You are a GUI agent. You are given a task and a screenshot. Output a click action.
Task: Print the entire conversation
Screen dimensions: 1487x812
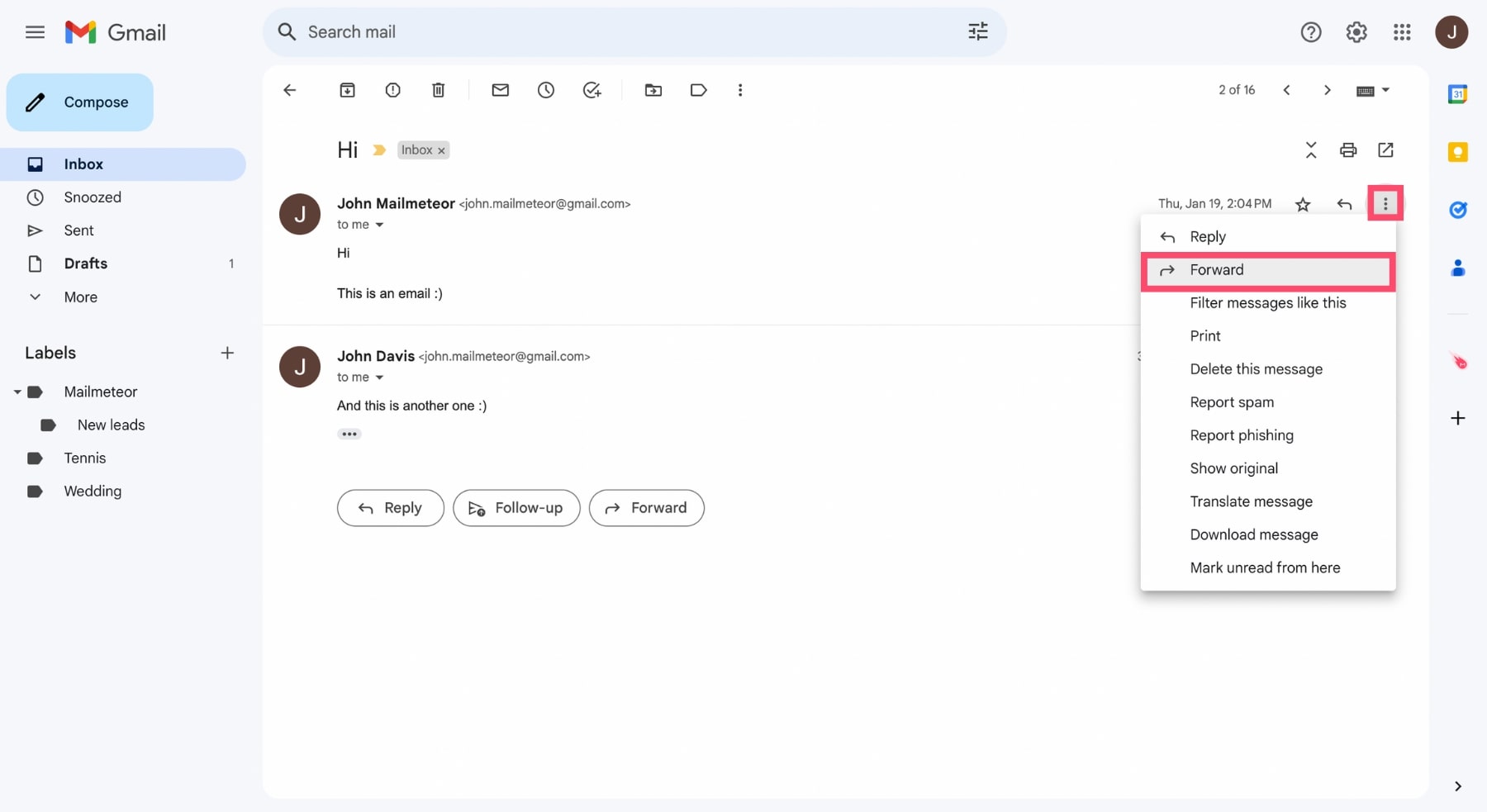(x=1348, y=150)
